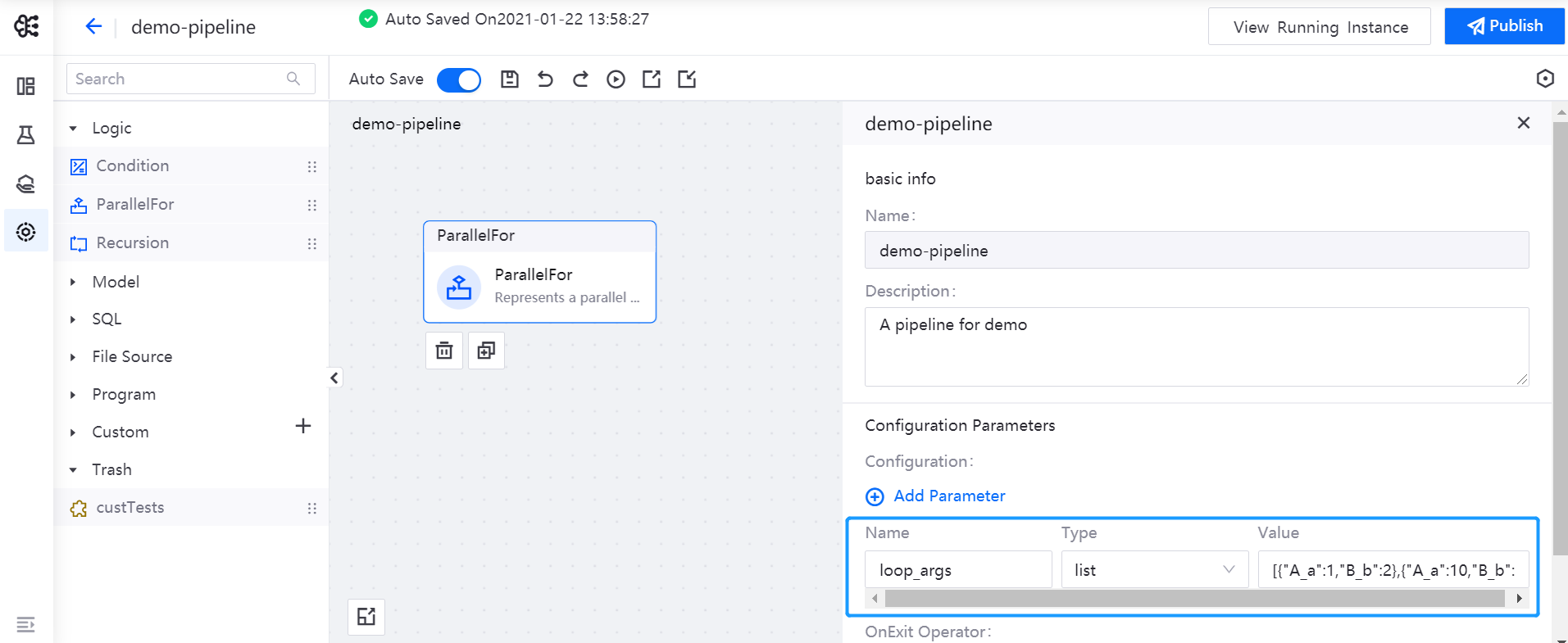Click the redo arrow icon
The height and width of the screenshot is (643, 1568).
[x=580, y=79]
